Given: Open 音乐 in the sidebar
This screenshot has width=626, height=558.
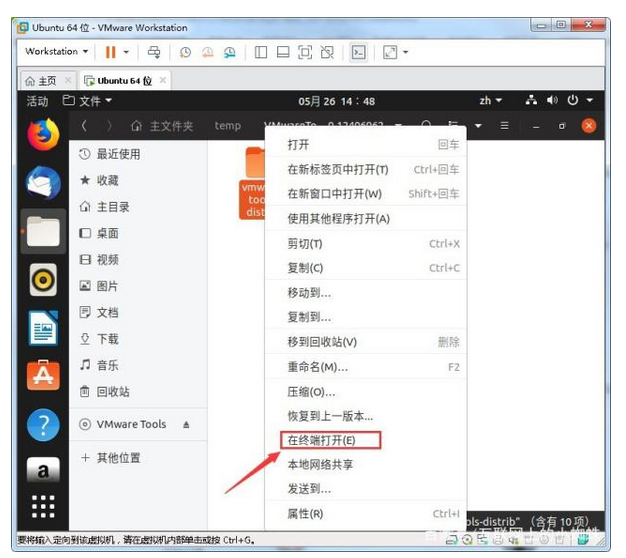Looking at the screenshot, I should pyautogui.click(x=138, y=365).
